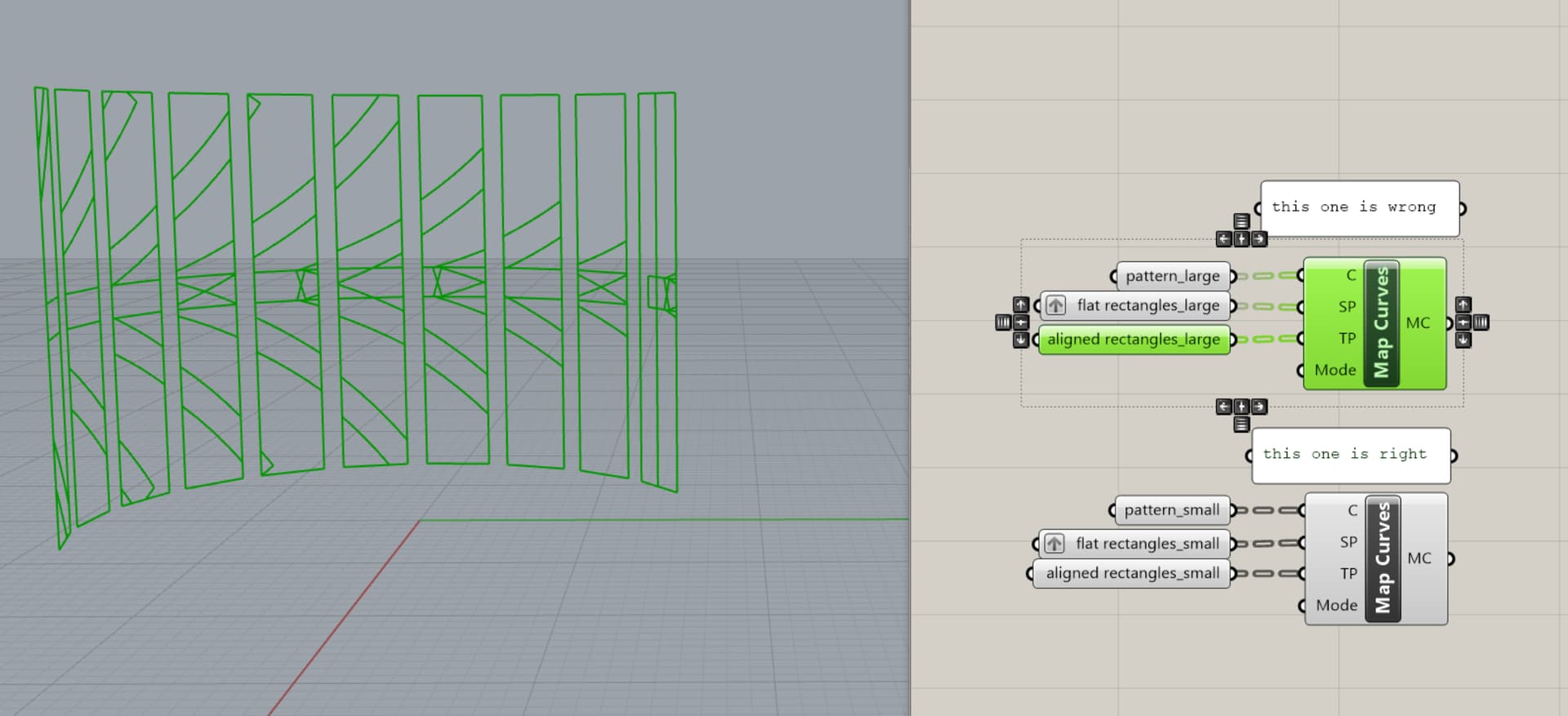Image resolution: width=1568 pixels, height=716 pixels.
Task: Click align-middle widget right of the selection box
Action: [1463, 322]
